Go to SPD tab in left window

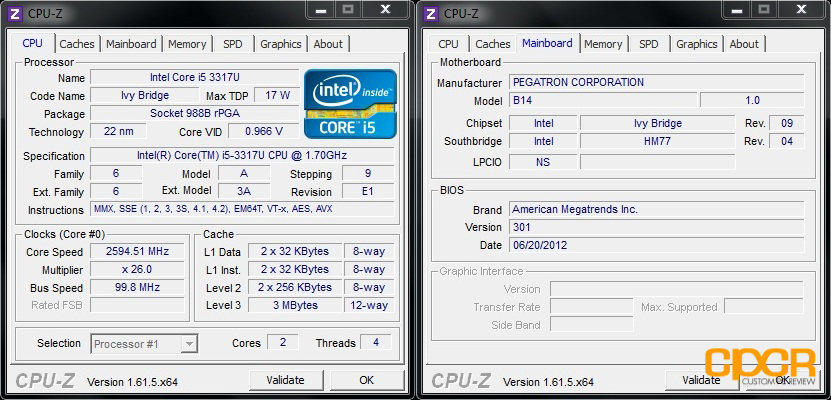click(233, 44)
